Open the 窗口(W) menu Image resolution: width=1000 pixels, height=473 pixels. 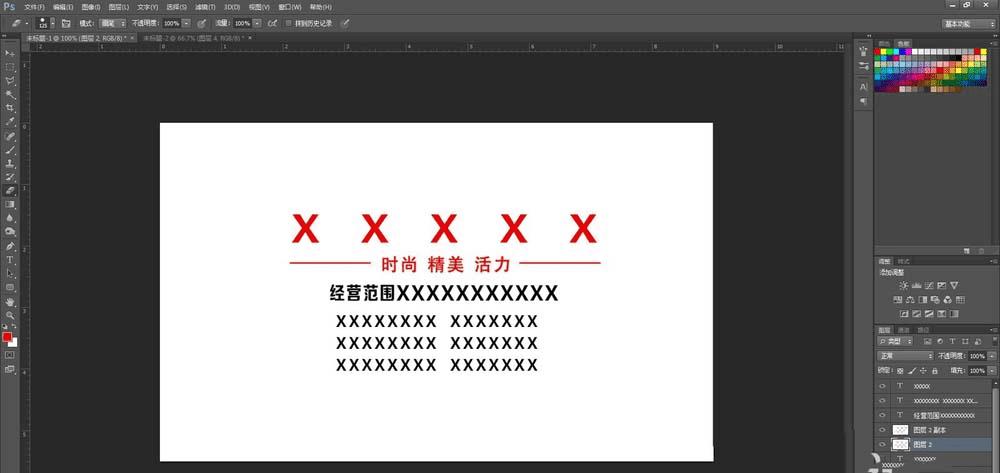292,7
